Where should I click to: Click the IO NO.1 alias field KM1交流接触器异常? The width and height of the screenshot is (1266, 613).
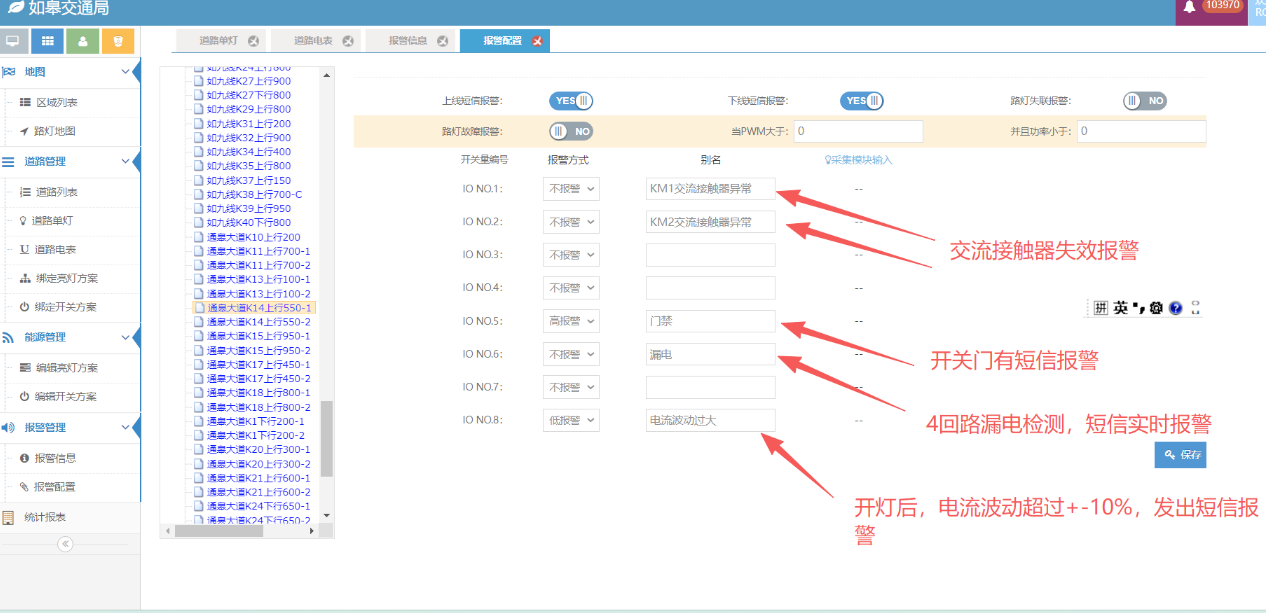pos(710,189)
